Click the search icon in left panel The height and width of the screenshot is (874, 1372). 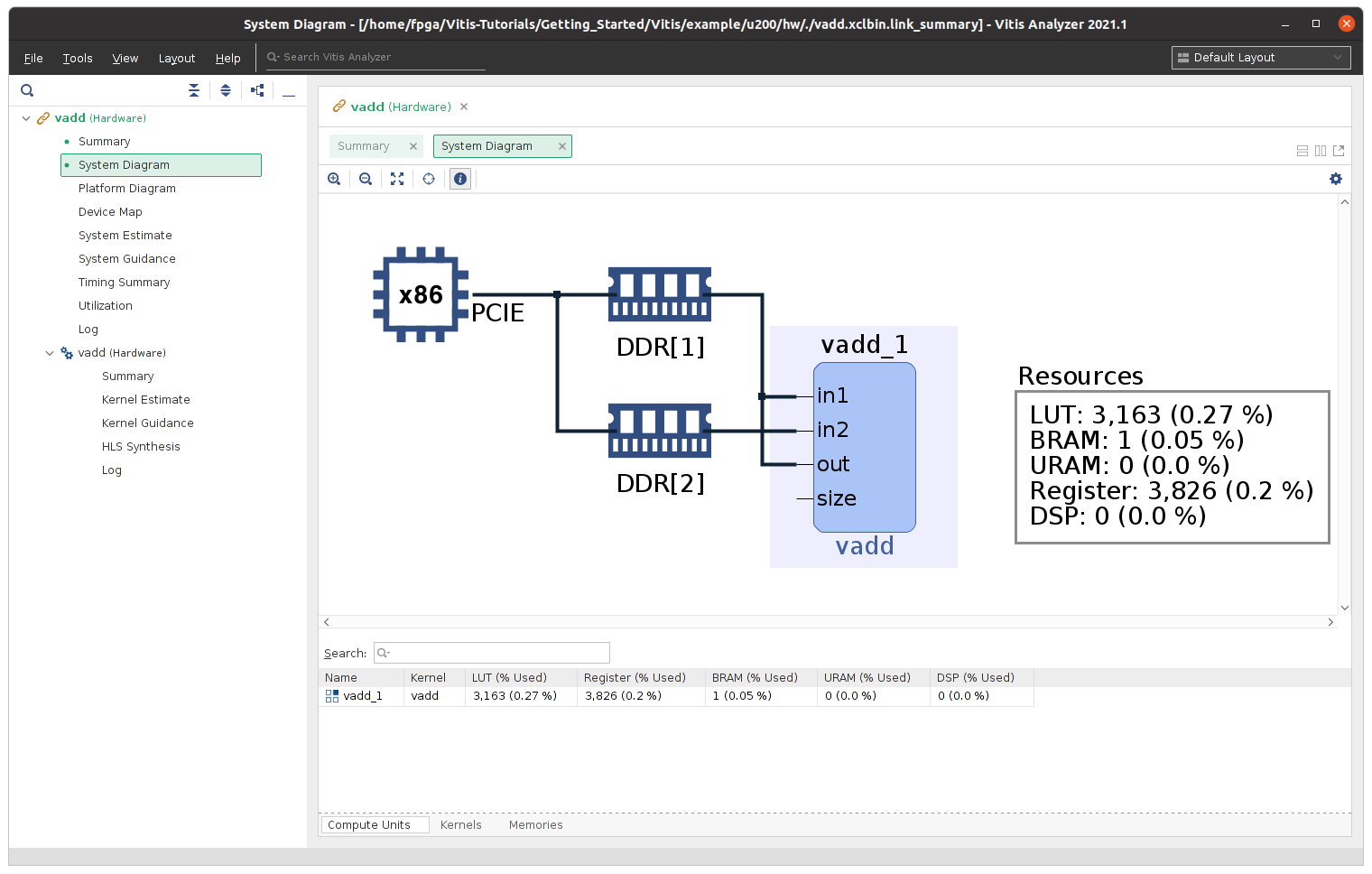click(27, 90)
